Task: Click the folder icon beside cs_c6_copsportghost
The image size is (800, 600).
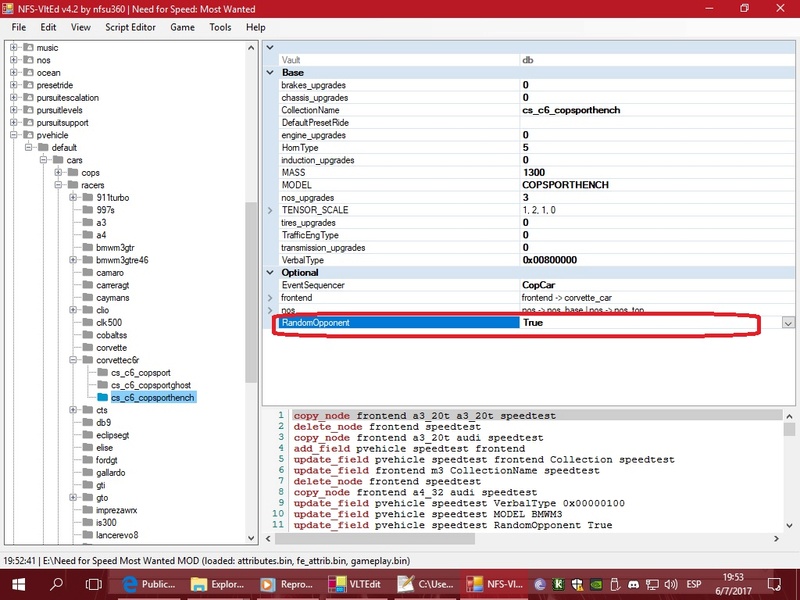Action: pos(102,385)
